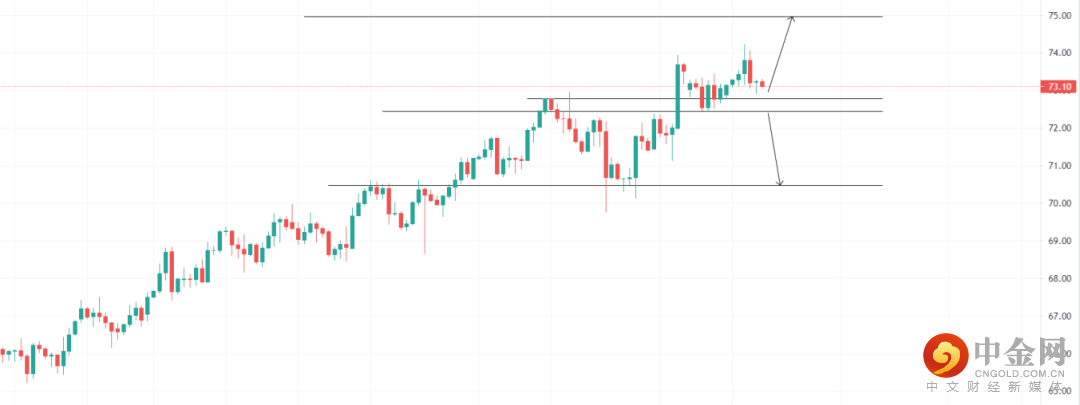The image size is (1080, 405).
Task: Click the 中金网 gold coin logo
Action: (941, 353)
